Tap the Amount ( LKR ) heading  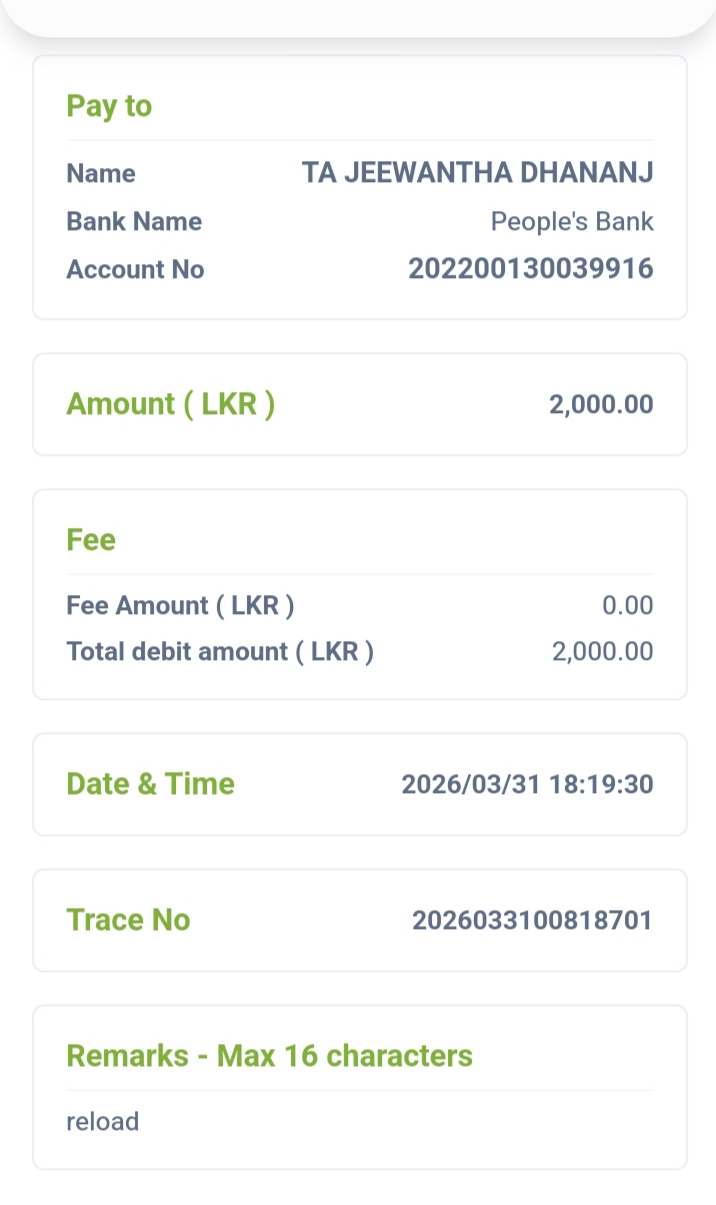coord(170,404)
